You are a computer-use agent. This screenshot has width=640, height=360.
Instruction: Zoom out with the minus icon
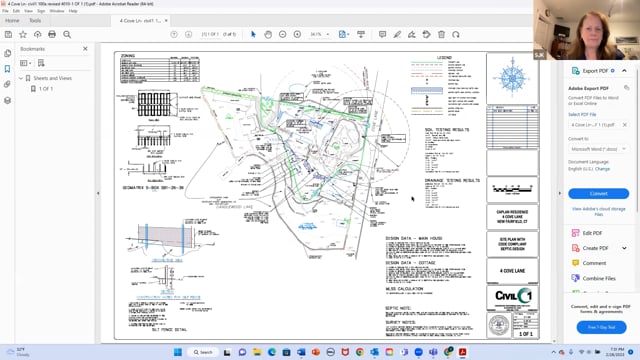[282, 35]
